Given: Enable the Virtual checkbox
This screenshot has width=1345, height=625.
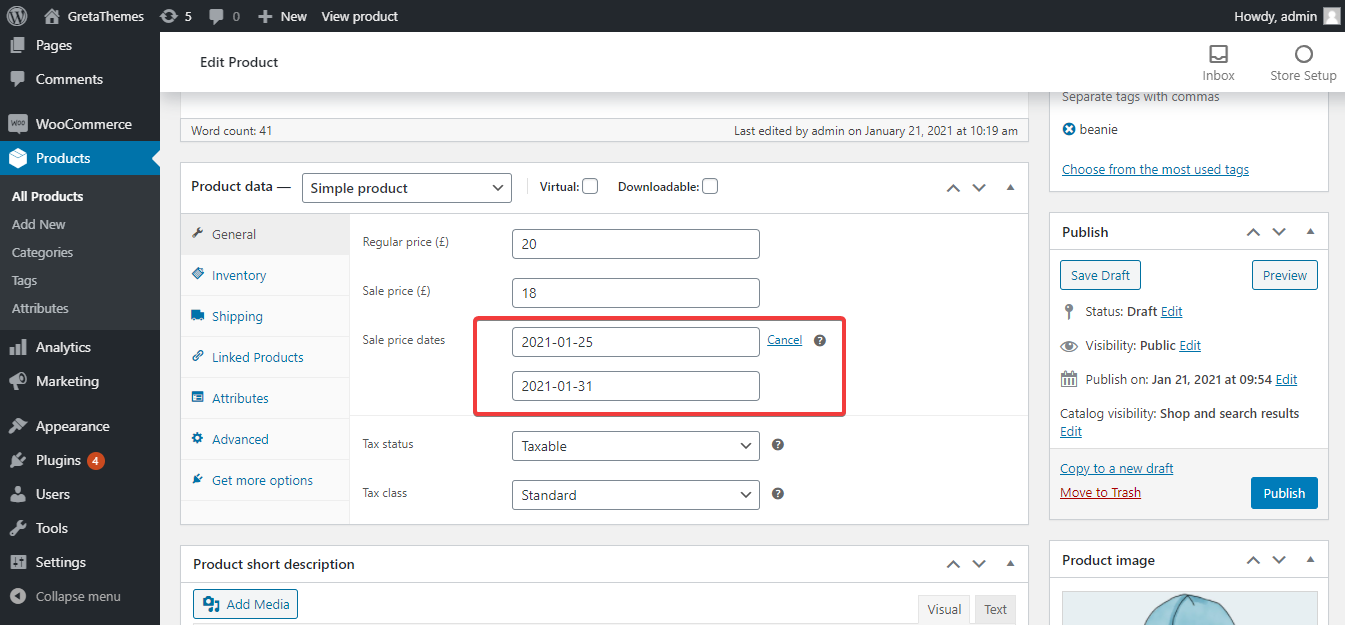Looking at the screenshot, I should (x=590, y=185).
